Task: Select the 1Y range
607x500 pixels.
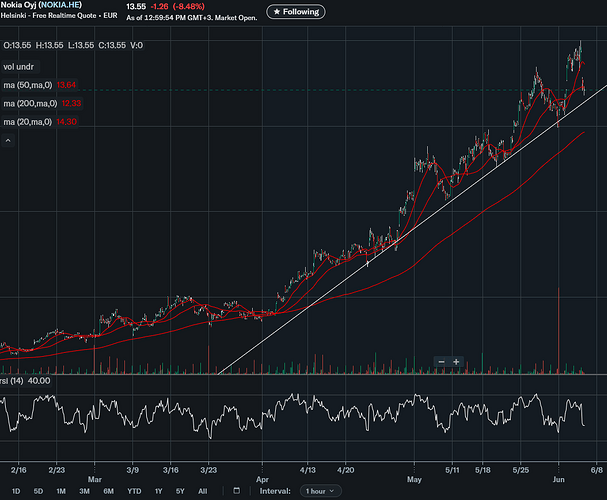Action: (158, 491)
